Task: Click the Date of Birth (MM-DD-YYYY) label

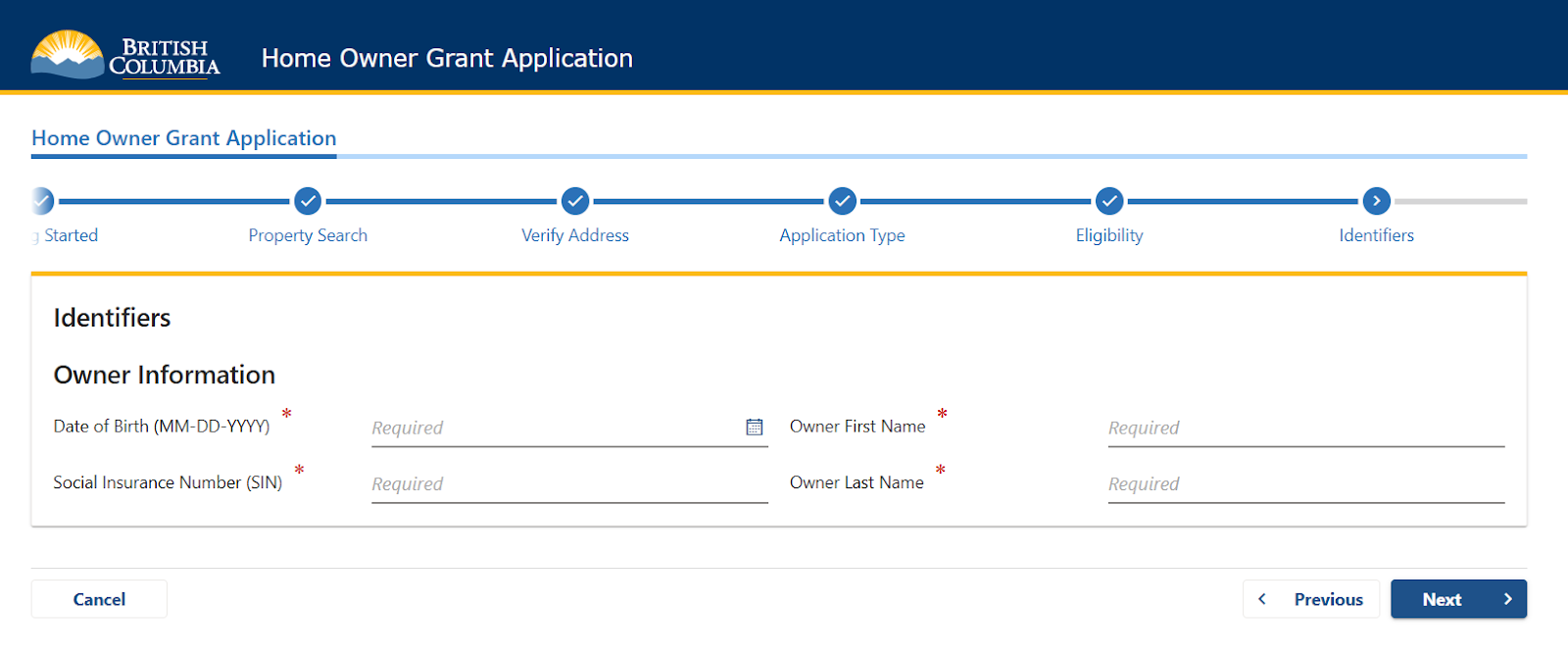Action: coord(162,427)
